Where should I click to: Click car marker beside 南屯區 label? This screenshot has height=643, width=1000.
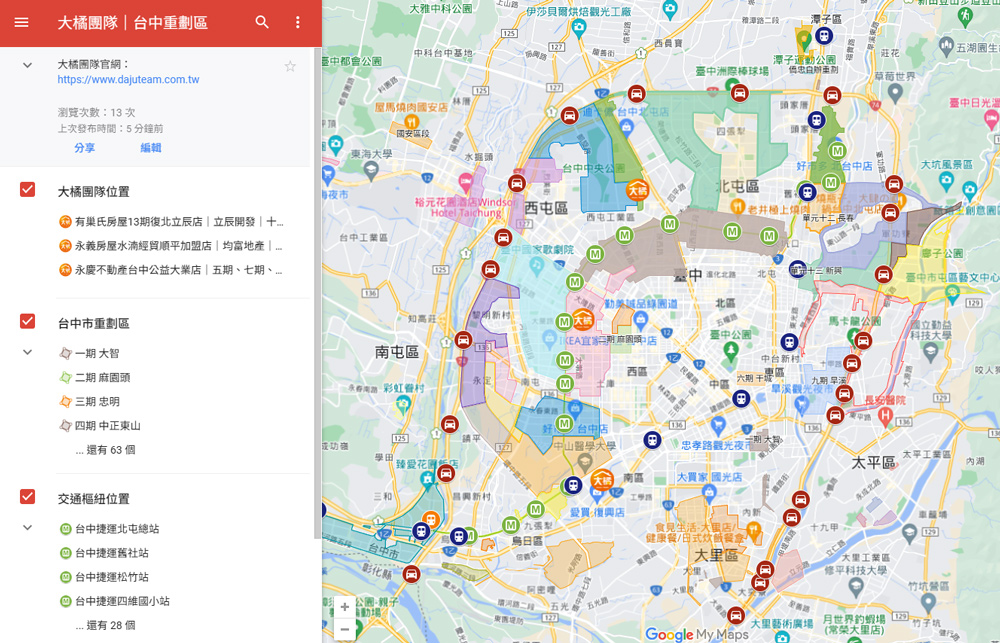pyautogui.click(x=463, y=340)
